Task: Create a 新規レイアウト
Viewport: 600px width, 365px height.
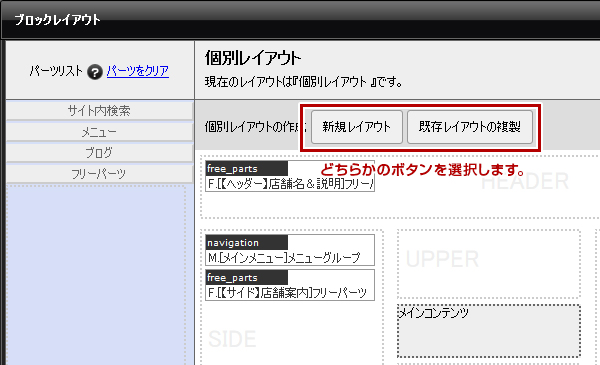Action: (x=357, y=127)
